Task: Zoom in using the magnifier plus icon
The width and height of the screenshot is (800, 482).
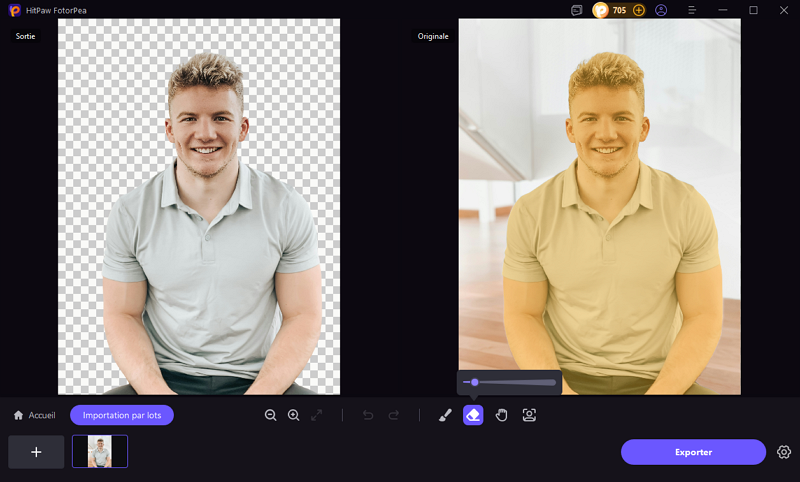Action: click(x=293, y=415)
